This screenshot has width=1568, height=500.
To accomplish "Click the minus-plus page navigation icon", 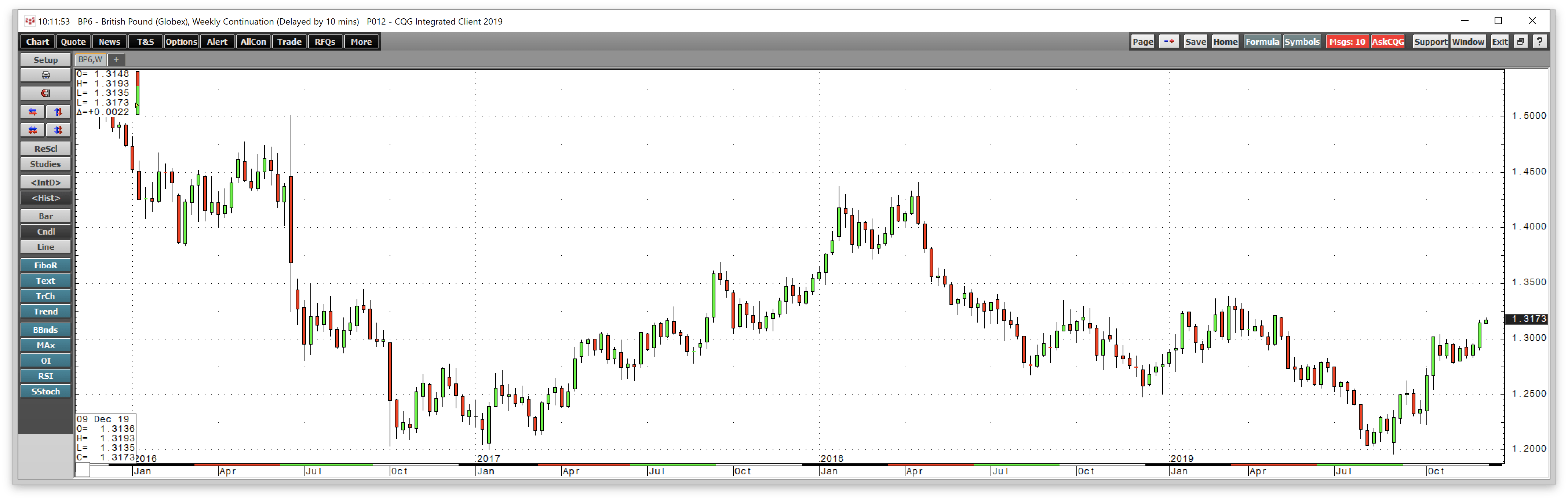I will [1169, 41].
